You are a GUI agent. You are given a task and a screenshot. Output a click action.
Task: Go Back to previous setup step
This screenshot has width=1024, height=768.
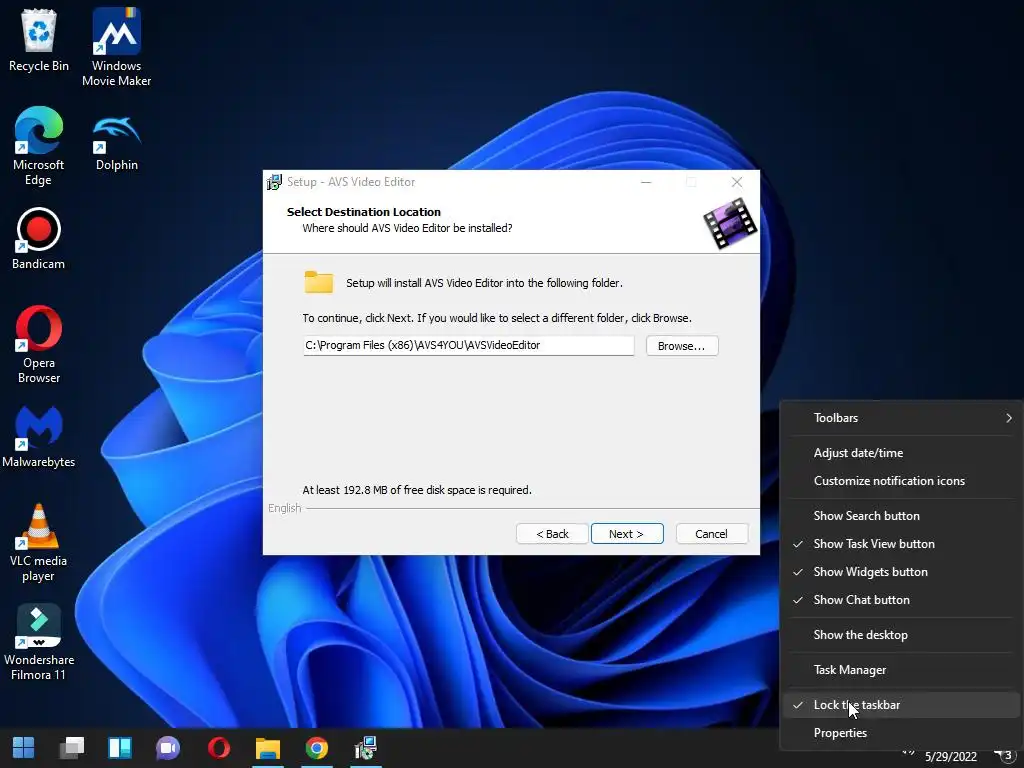coord(552,534)
